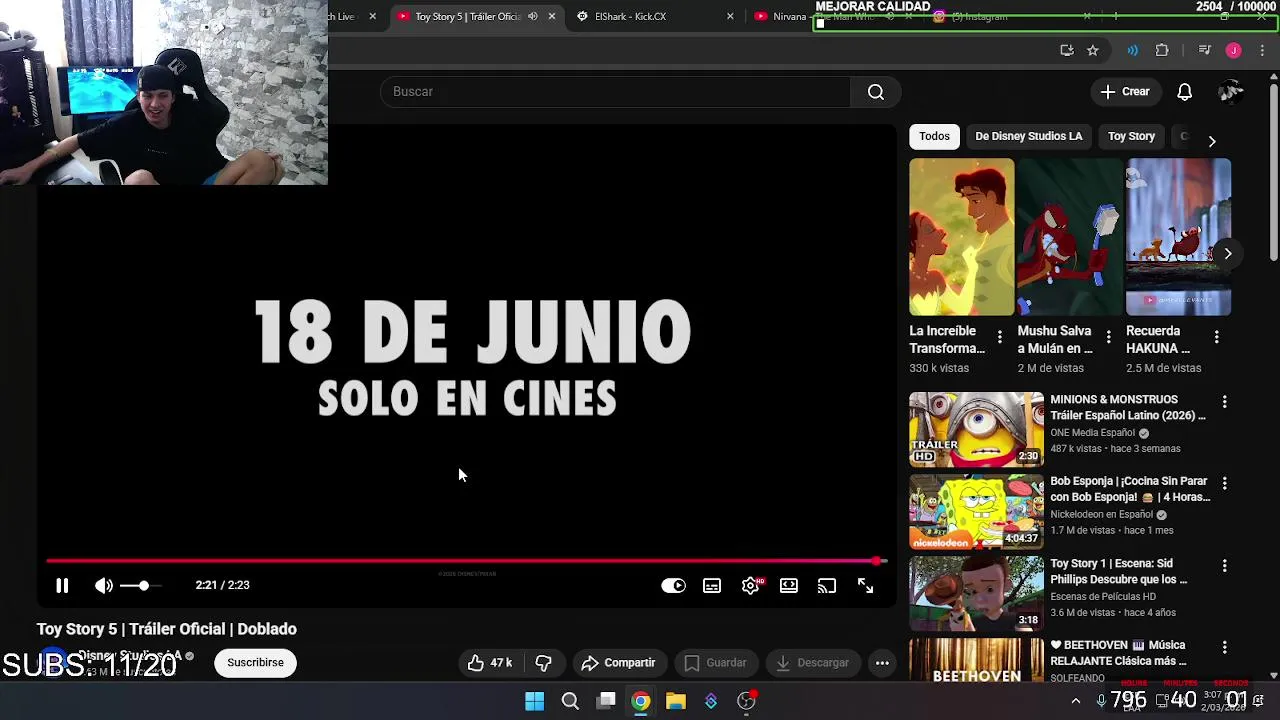The image size is (1280, 720).
Task: Switch the player to theater mode
Action: pos(789,586)
